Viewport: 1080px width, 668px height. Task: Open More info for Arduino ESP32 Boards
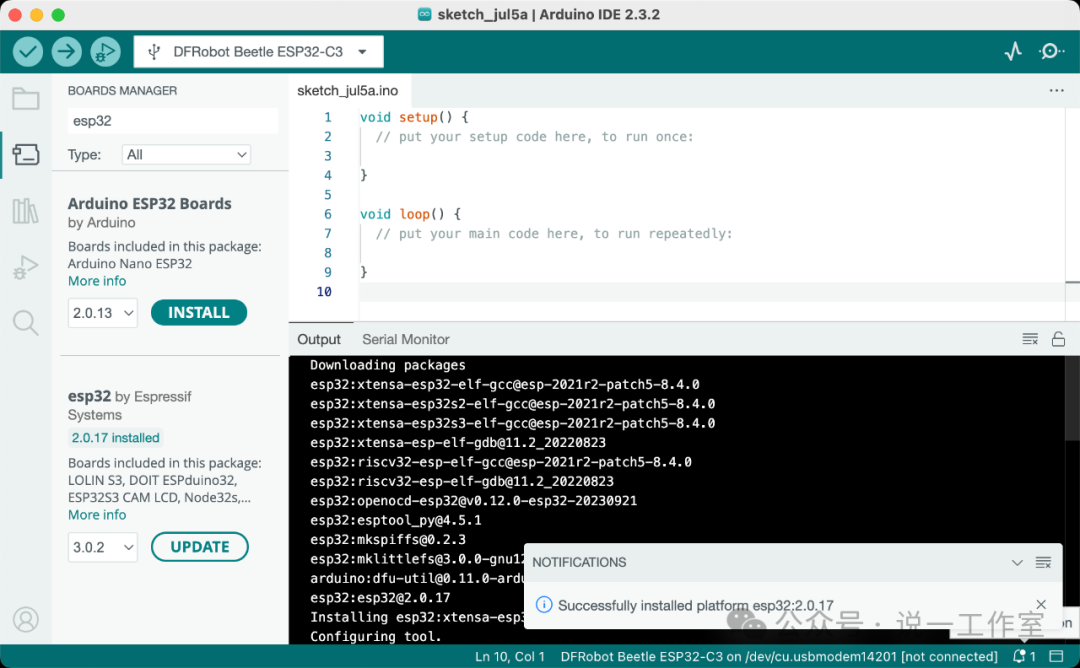(97, 281)
